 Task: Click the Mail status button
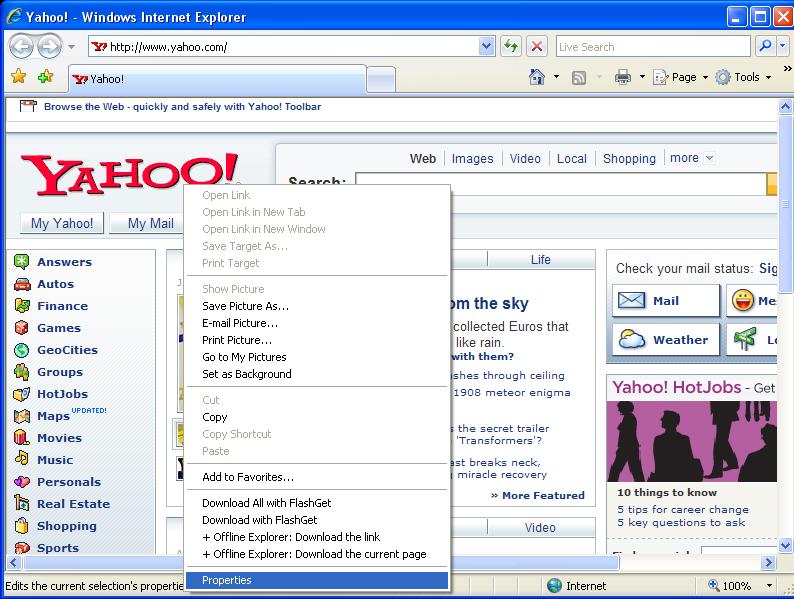tap(665, 301)
